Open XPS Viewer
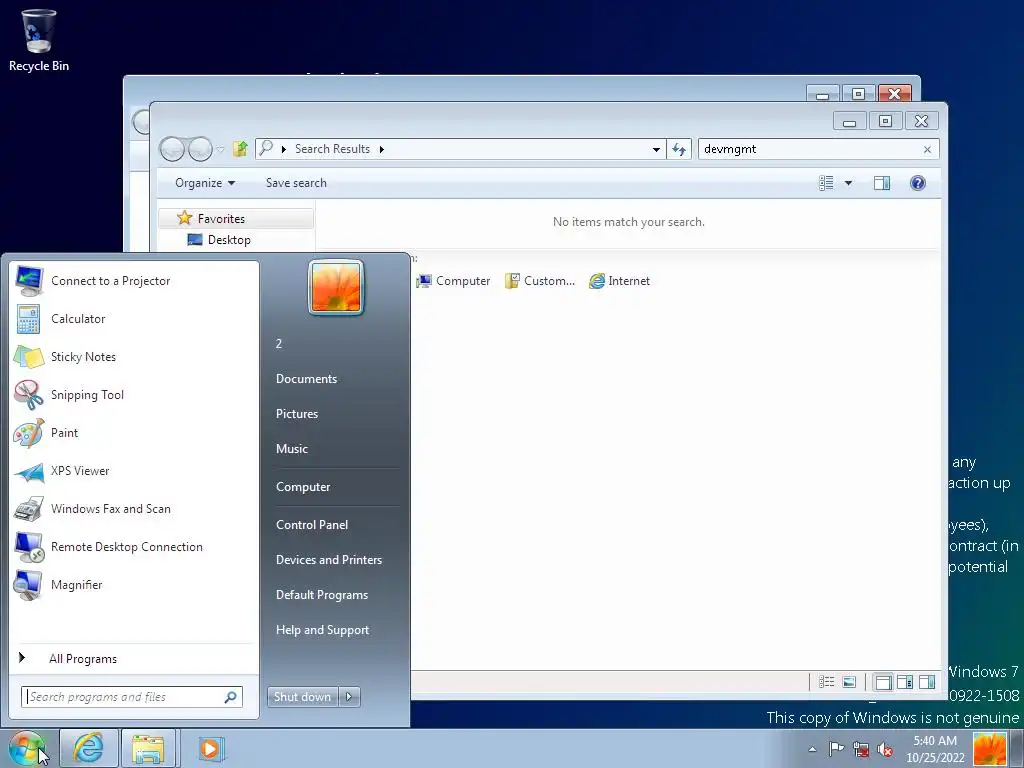The width and height of the screenshot is (1024, 768). tap(134, 471)
